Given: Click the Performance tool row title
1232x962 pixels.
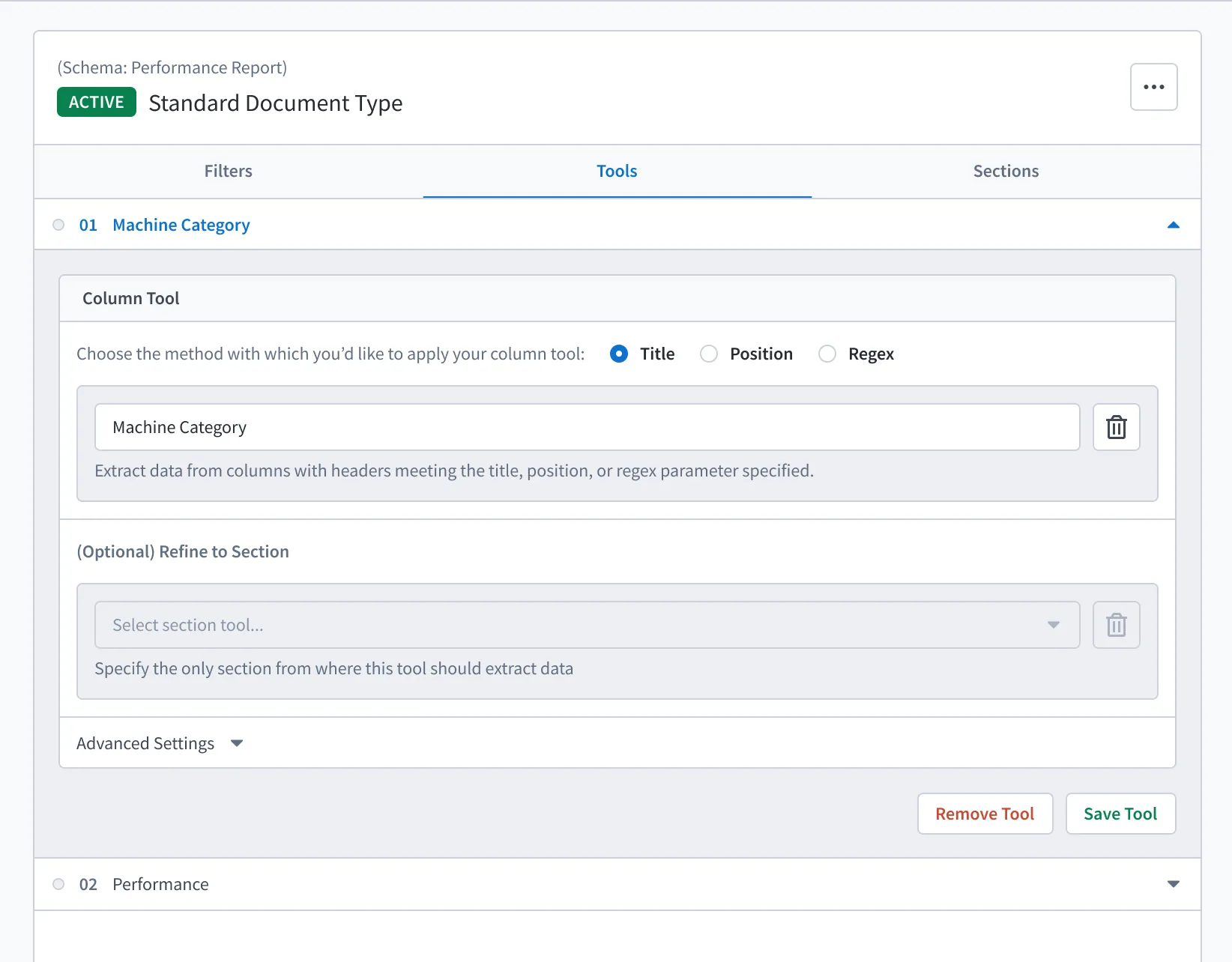Looking at the screenshot, I should [160, 884].
